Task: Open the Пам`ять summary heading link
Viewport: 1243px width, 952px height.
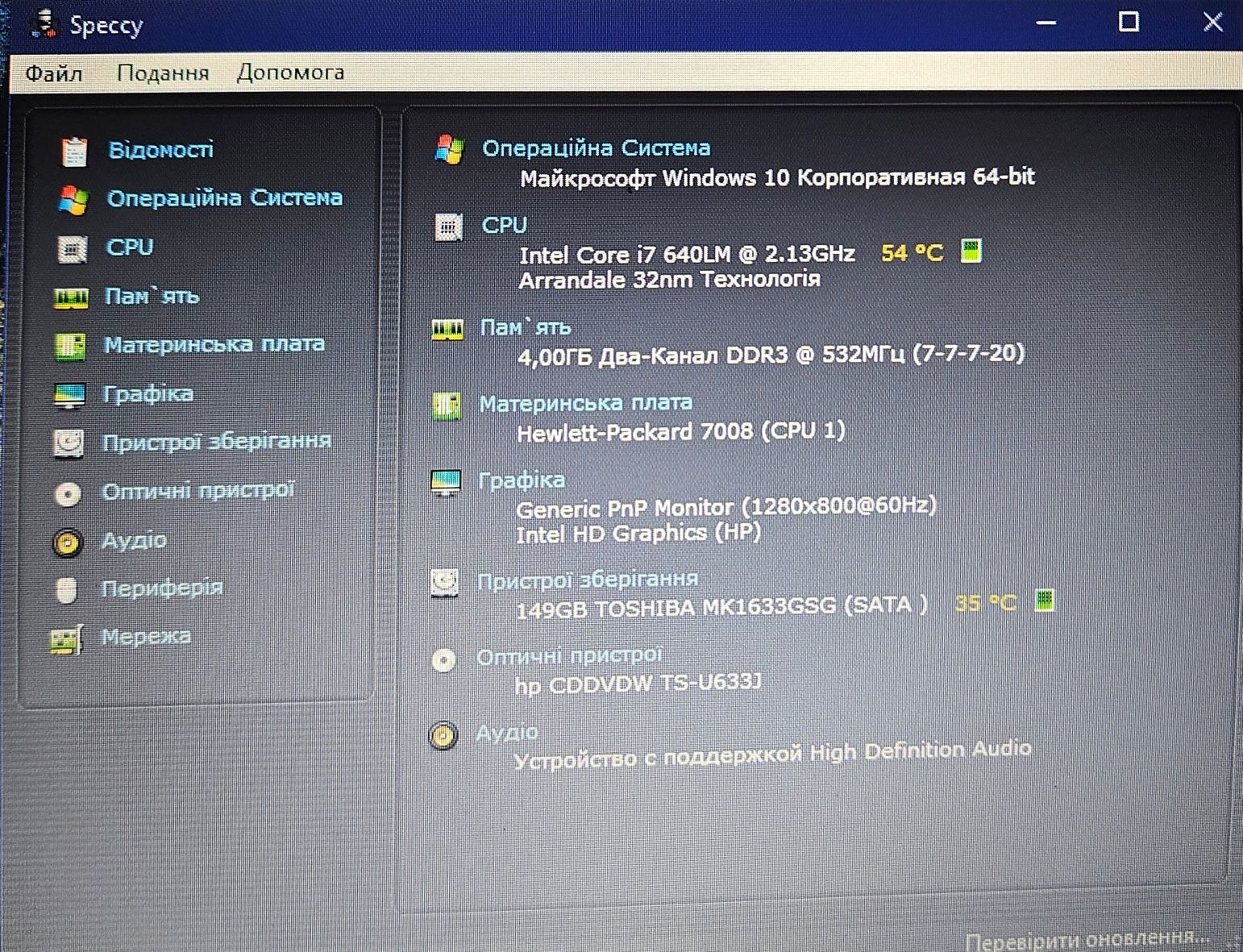Action: 526,327
